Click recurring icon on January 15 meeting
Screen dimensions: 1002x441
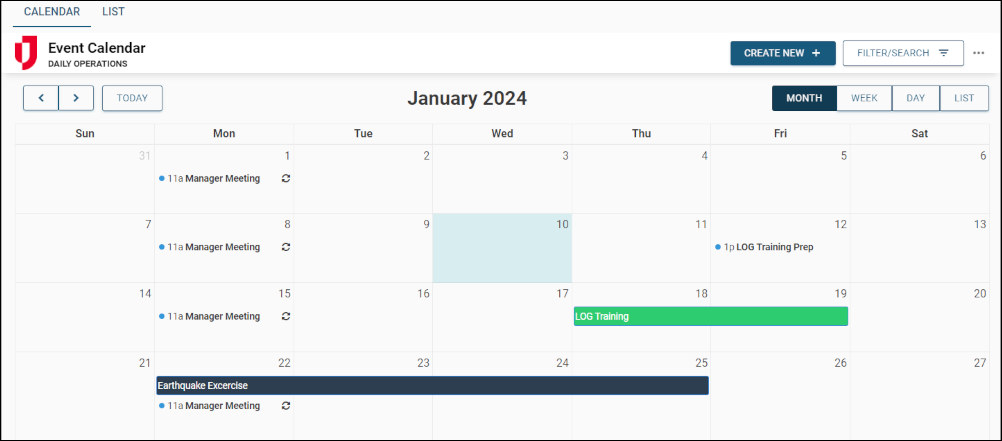tap(286, 316)
